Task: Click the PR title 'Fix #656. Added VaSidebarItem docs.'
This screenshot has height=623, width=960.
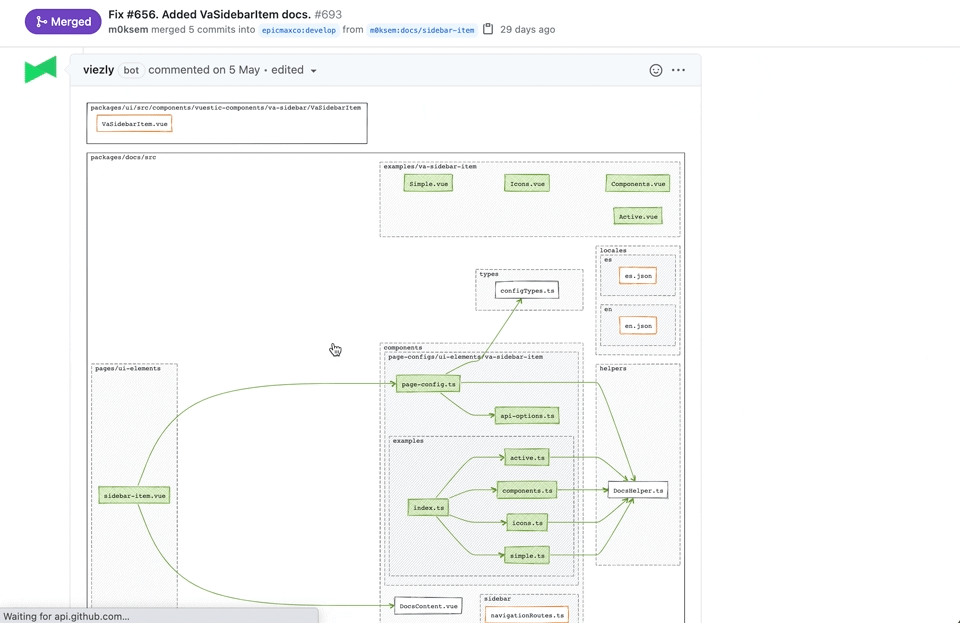Action: coord(209,14)
